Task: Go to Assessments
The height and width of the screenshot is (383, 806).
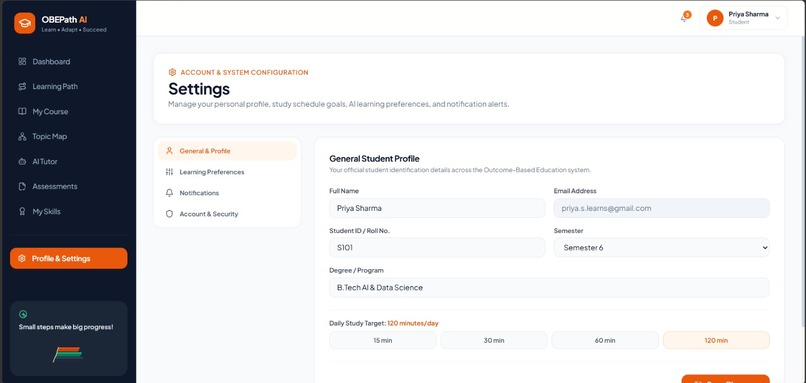Action: pos(68,186)
